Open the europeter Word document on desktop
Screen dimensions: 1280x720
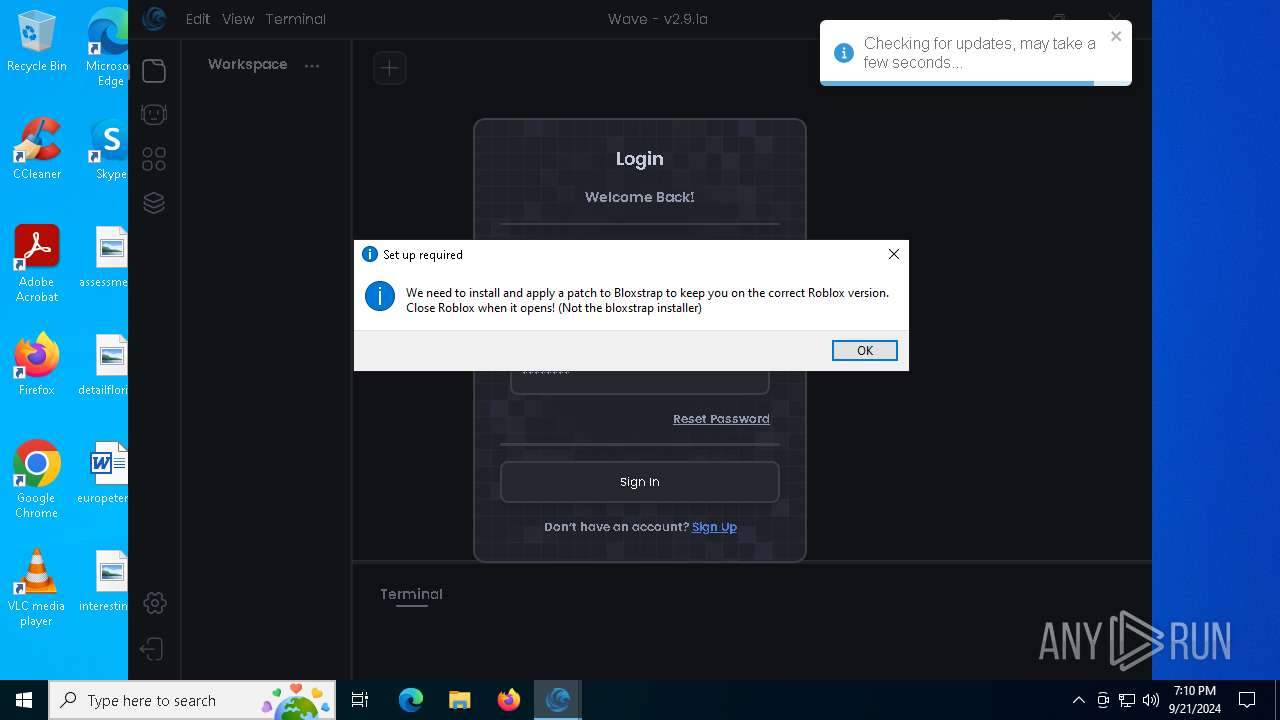(105, 473)
